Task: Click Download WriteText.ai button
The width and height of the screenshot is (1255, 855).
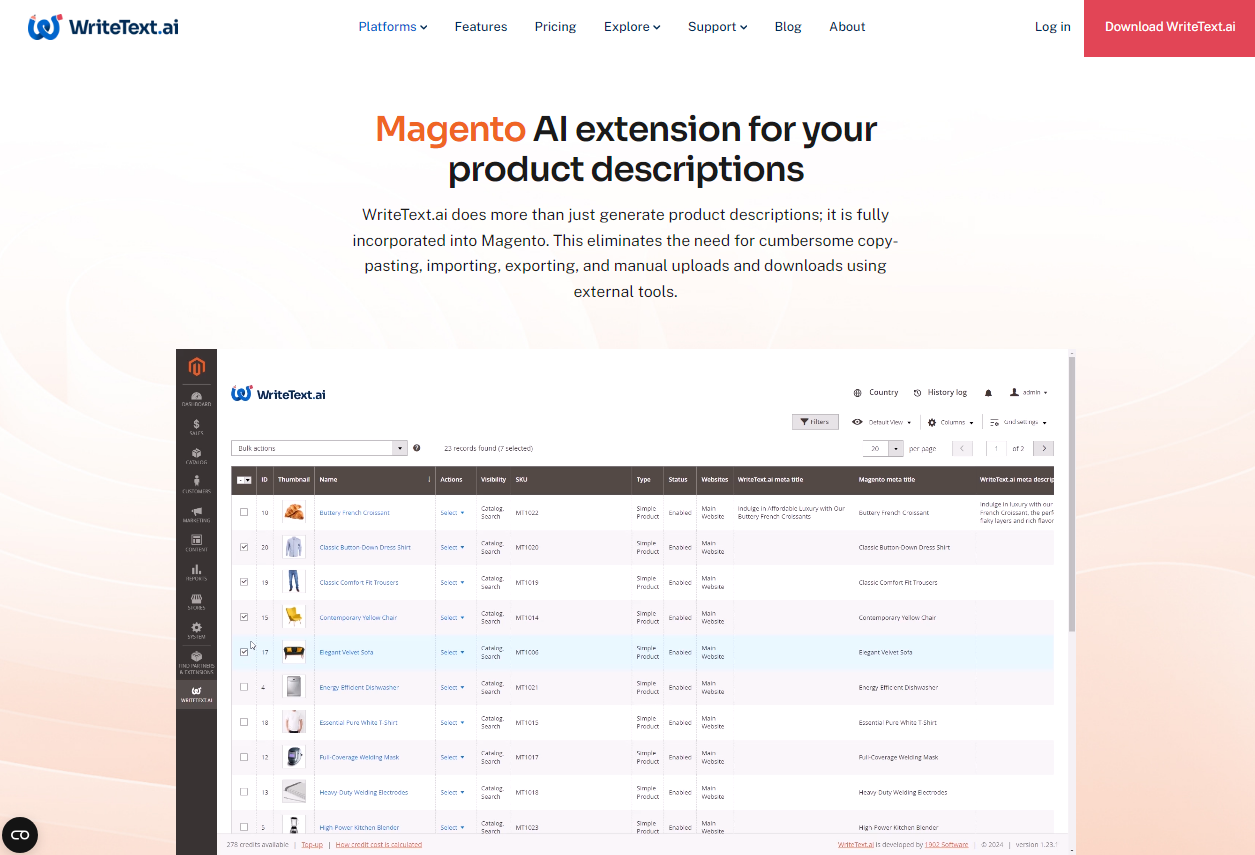Action: click(x=1169, y=28)
